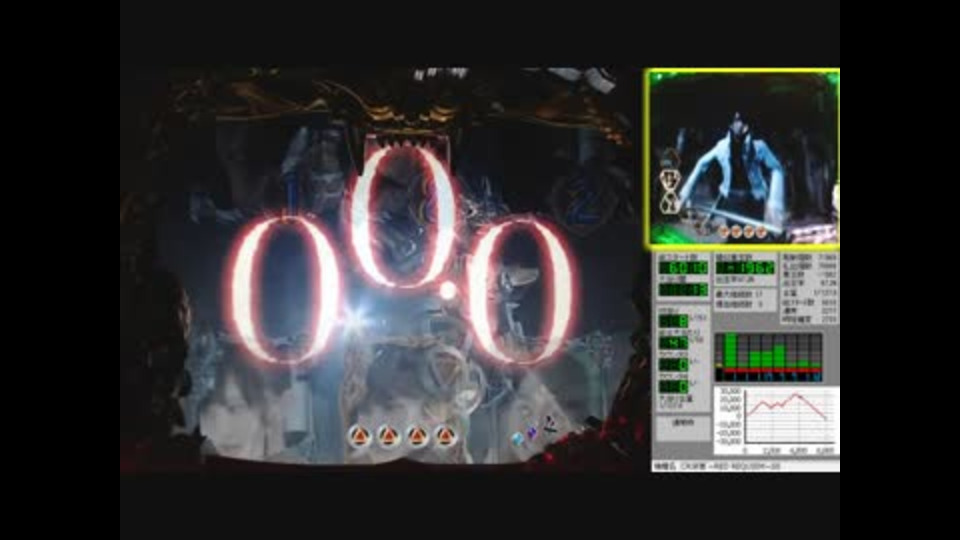This screenshot has width=960, height=540.
Task: Click the hexagon emblem in the sub-screen preview
Action: pos(670,181)
